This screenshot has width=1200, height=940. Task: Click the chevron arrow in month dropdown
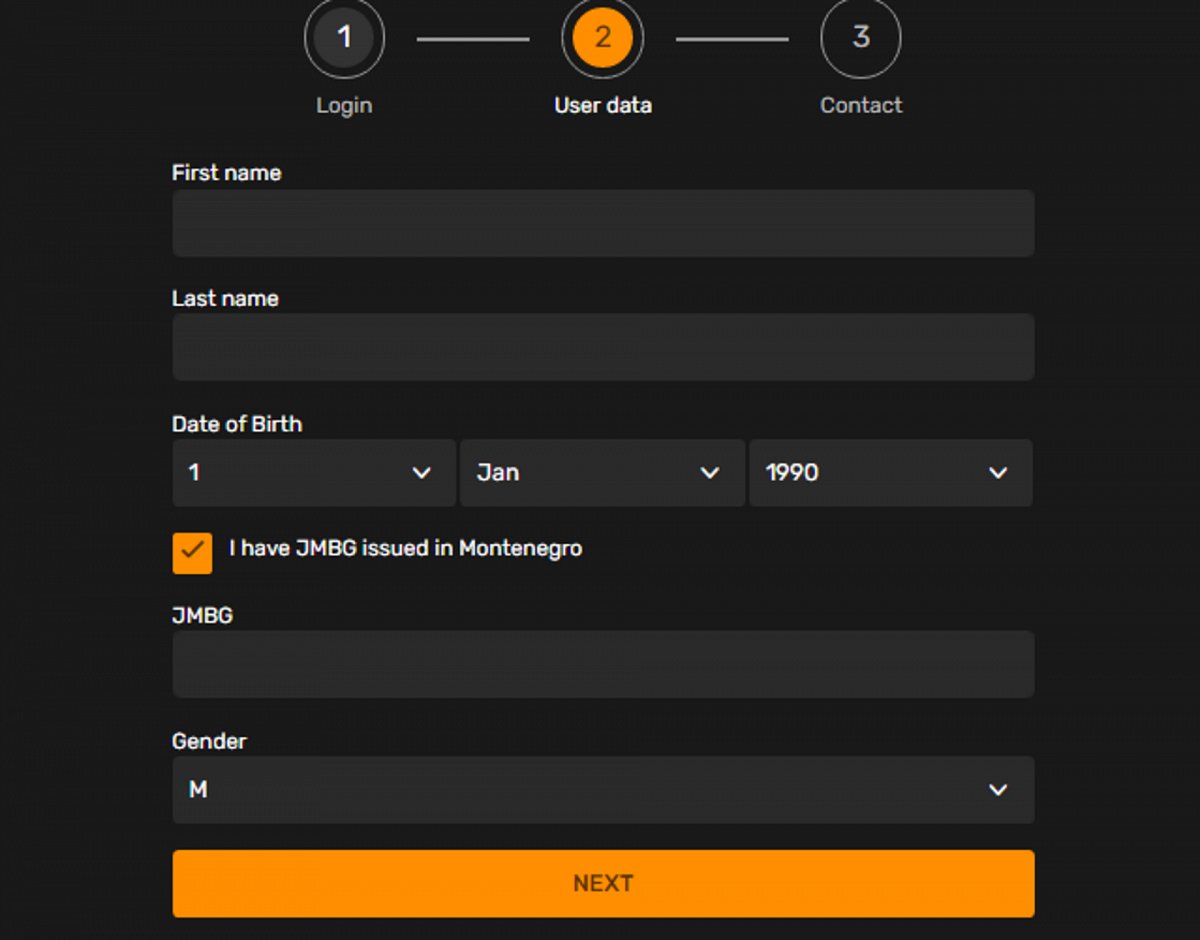(710, 473)
